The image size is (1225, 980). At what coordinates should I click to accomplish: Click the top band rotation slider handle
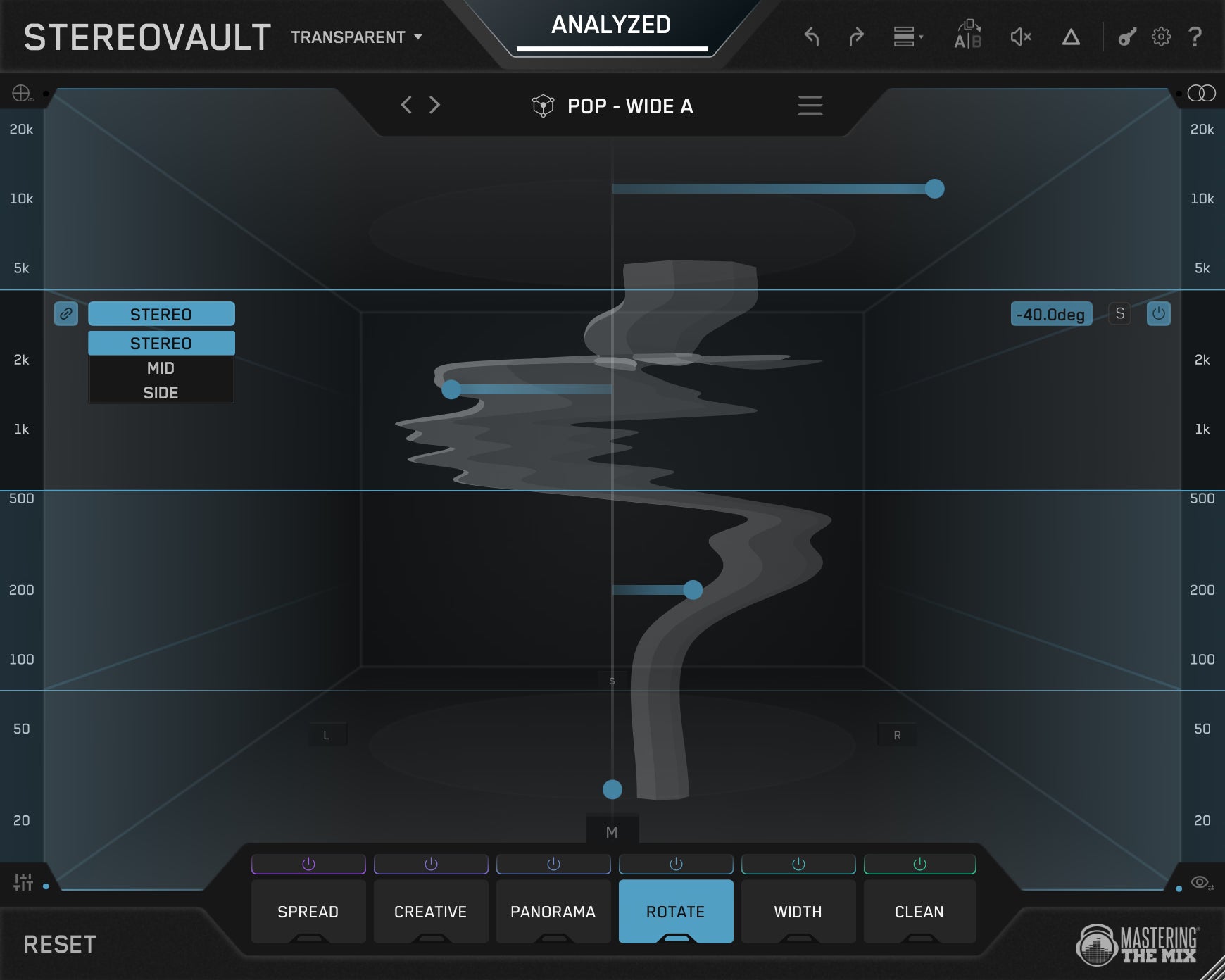click(x=934, y=189)
